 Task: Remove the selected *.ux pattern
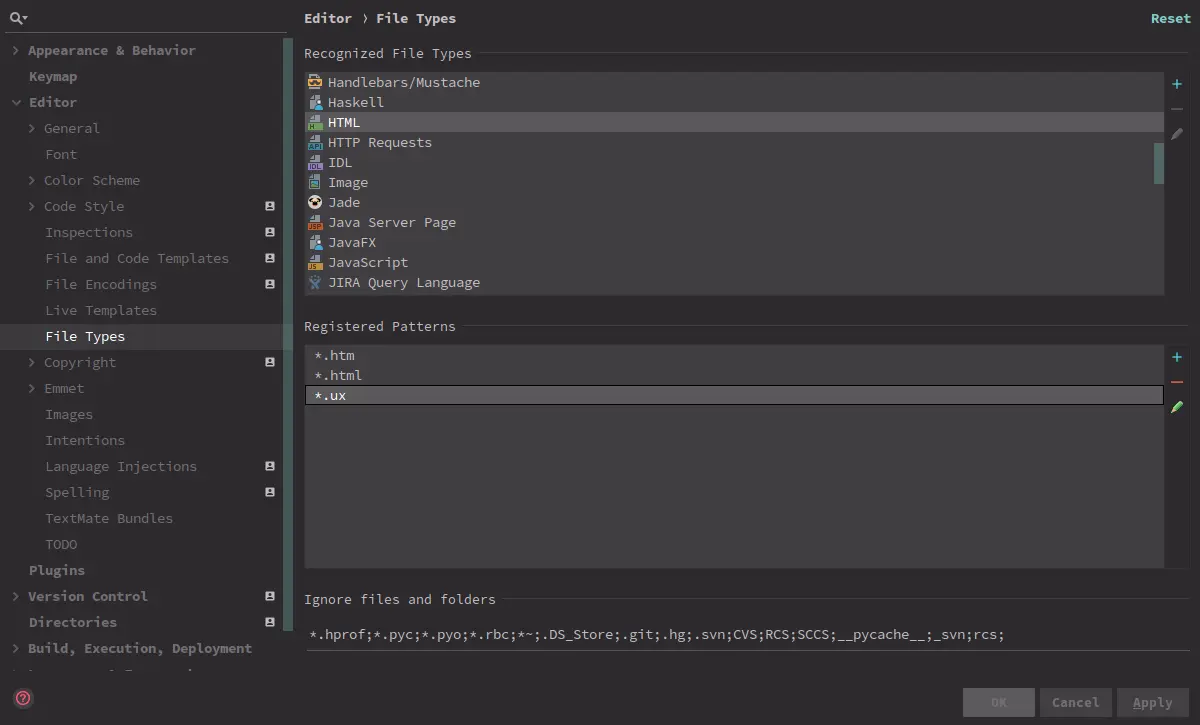coord(1177,382)
